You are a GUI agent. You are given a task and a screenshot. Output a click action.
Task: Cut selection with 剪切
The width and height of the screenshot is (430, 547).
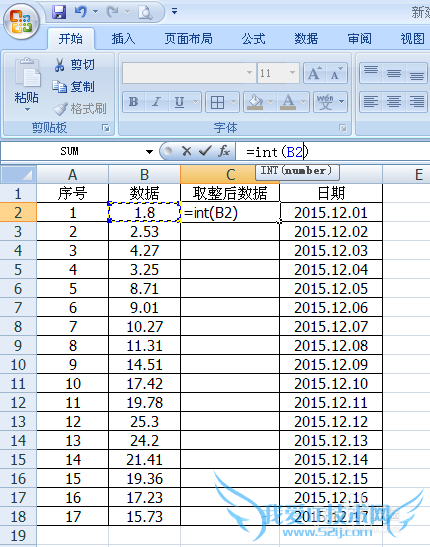coord(74,65)
